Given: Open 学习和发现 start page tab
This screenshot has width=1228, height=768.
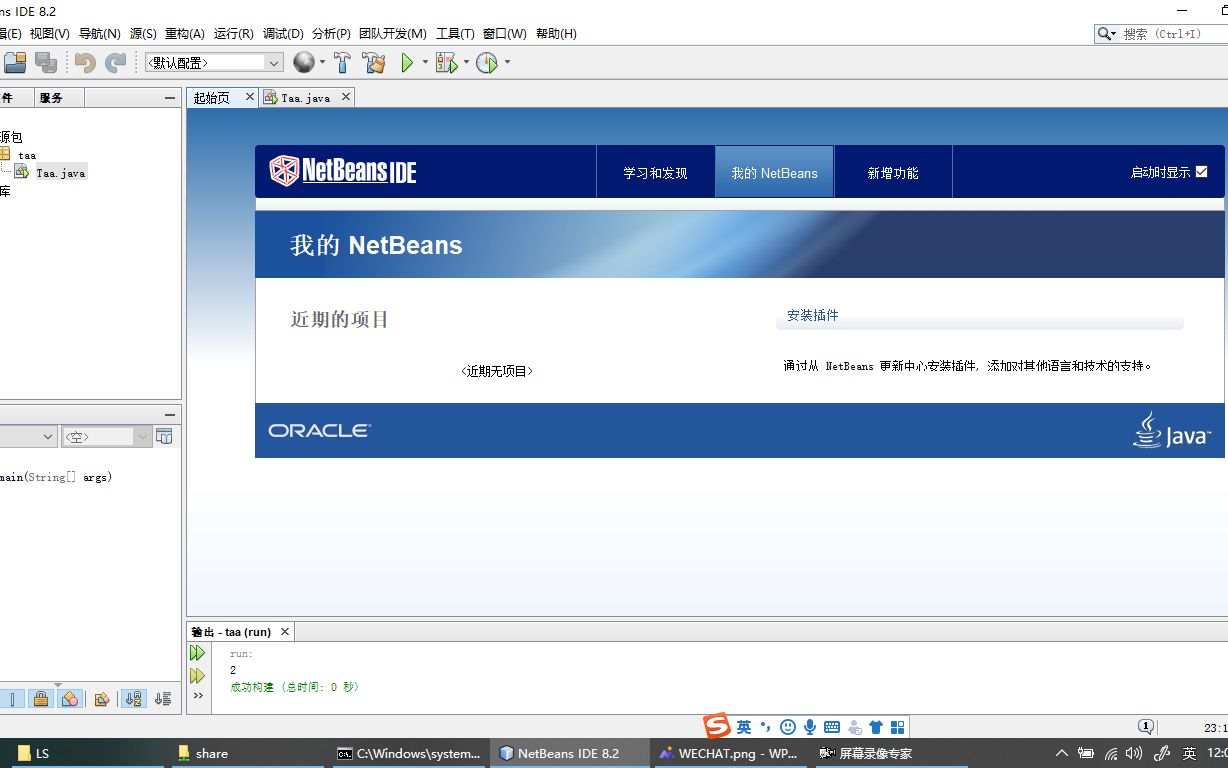Looking at the screenshot, I should pos(656,172).
